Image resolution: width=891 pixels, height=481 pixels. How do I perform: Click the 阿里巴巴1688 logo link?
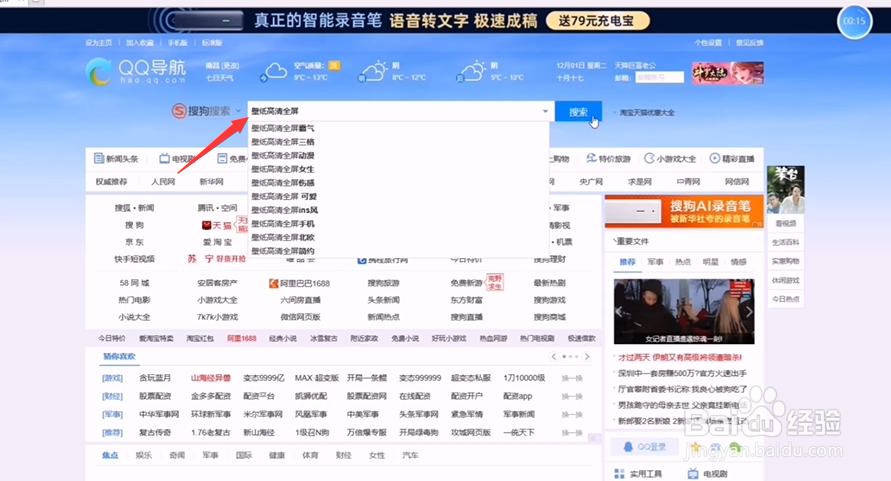pyautogui.click(x=299, y=283)
